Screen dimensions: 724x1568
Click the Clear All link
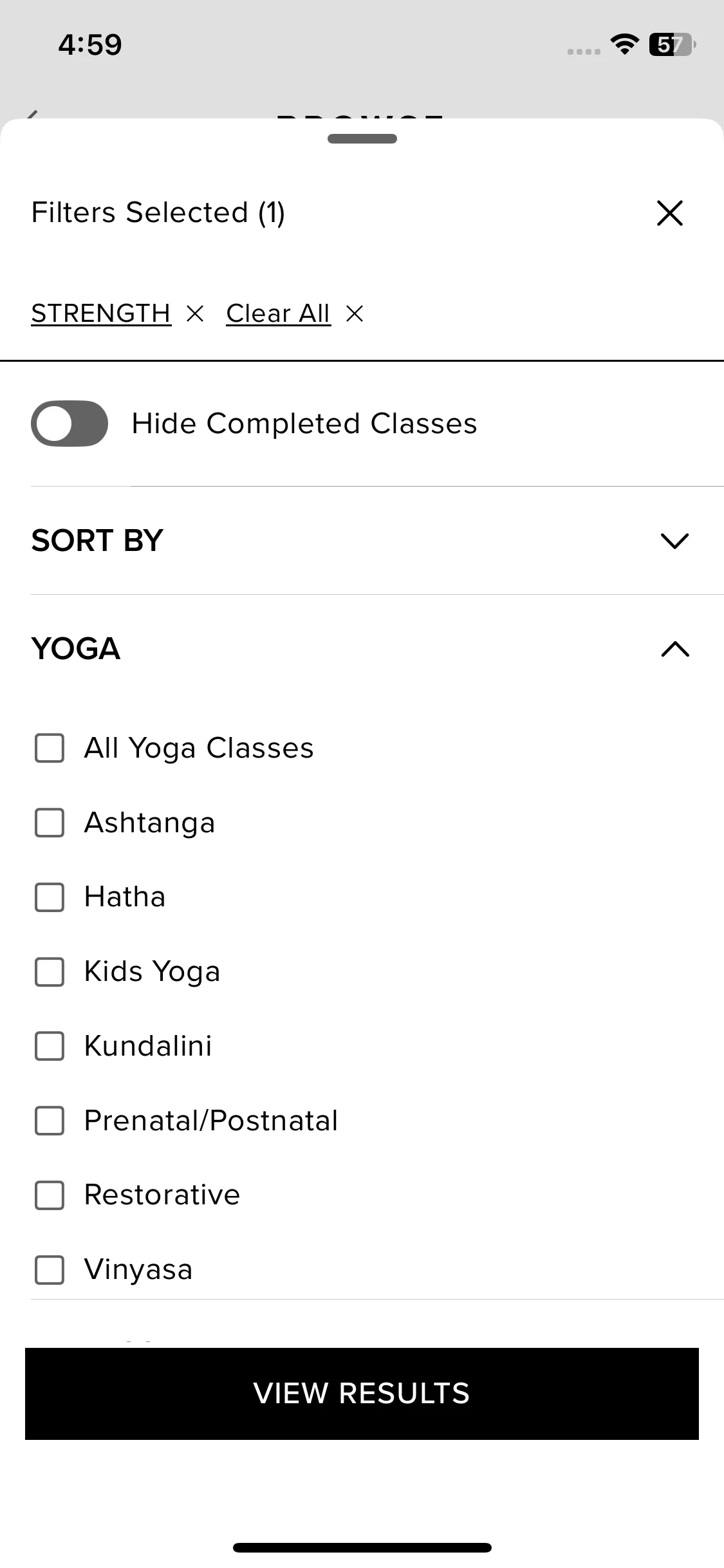[278, 313]
